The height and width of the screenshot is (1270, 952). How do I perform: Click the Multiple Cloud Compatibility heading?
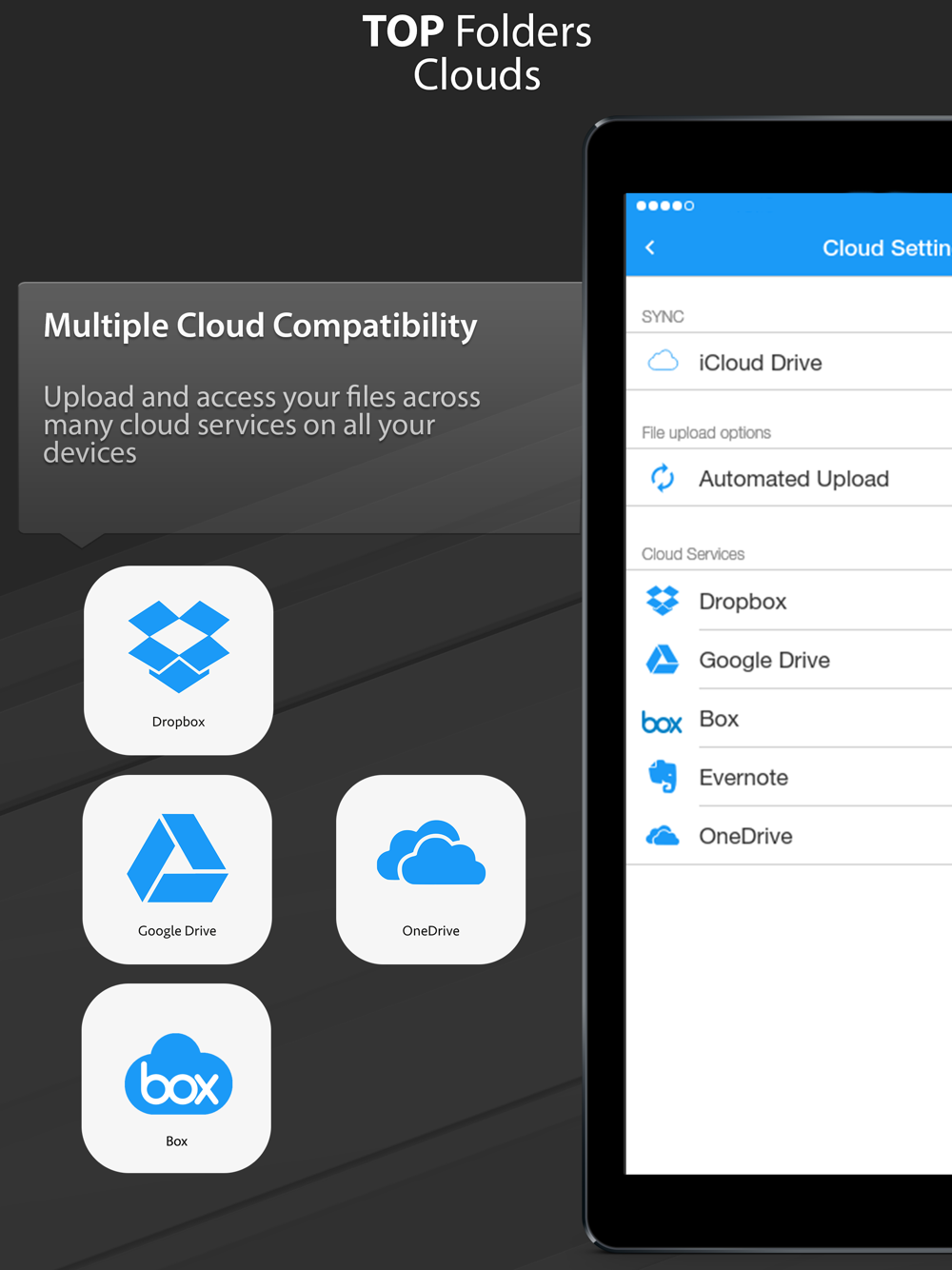point(261,327)
